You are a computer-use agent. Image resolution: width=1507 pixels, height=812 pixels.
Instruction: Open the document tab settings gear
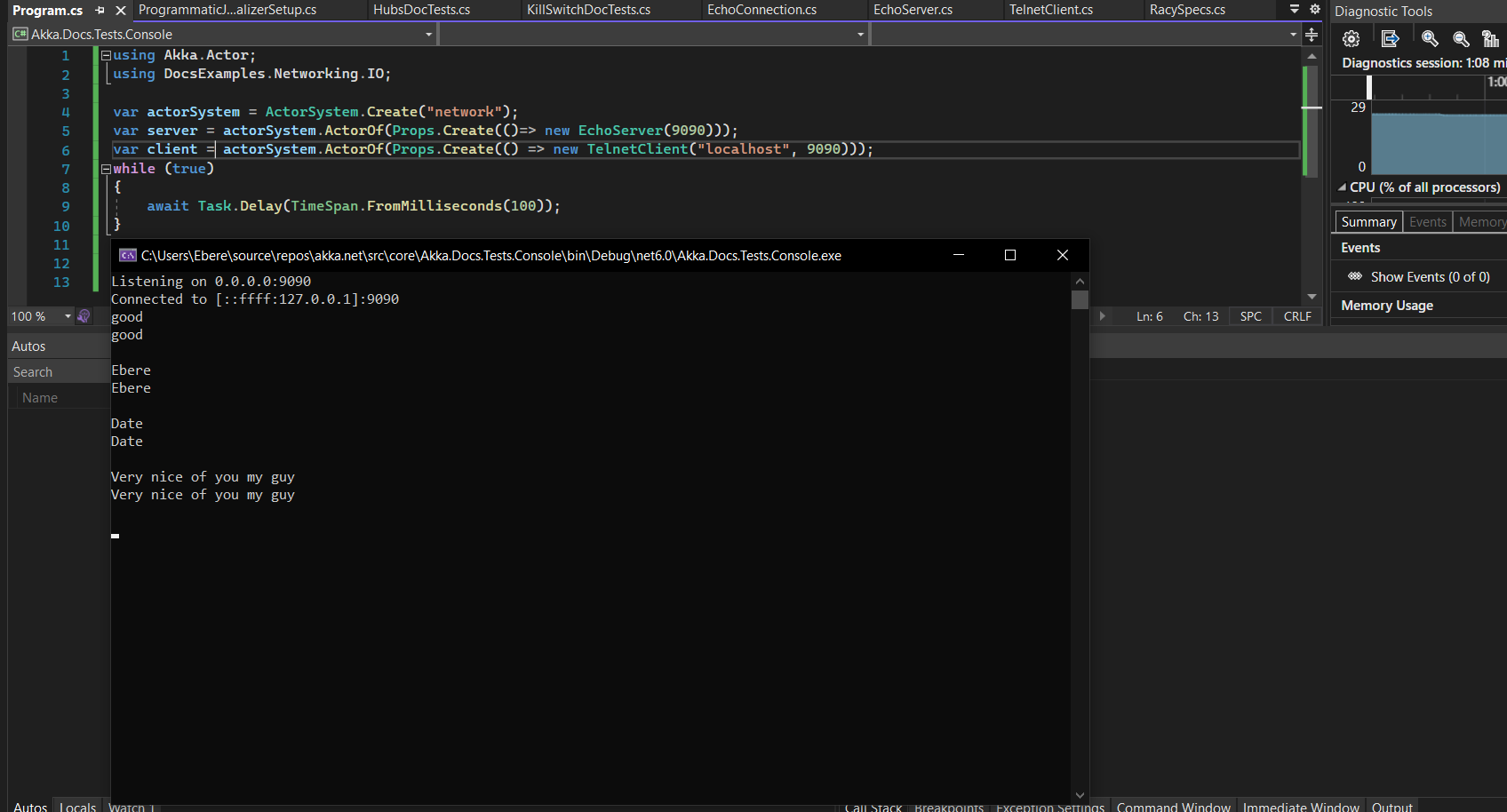coord(1315,10)
